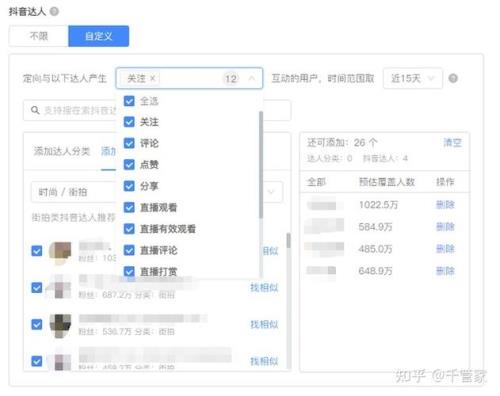The image size is (500, 396).
Task: Open the 时尚 / 街拍 category dropdown
Action: pos(157,192)
